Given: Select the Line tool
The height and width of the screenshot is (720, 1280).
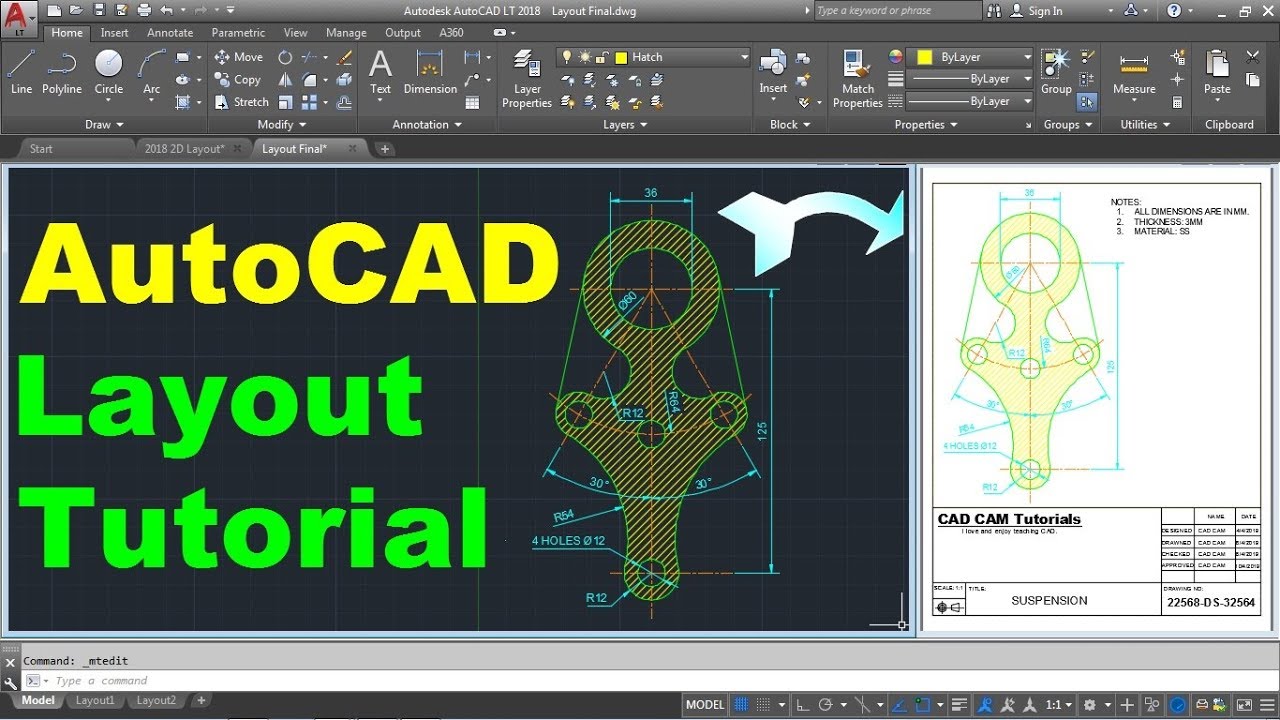Looking at the screenshot, I should click(21, 72).
